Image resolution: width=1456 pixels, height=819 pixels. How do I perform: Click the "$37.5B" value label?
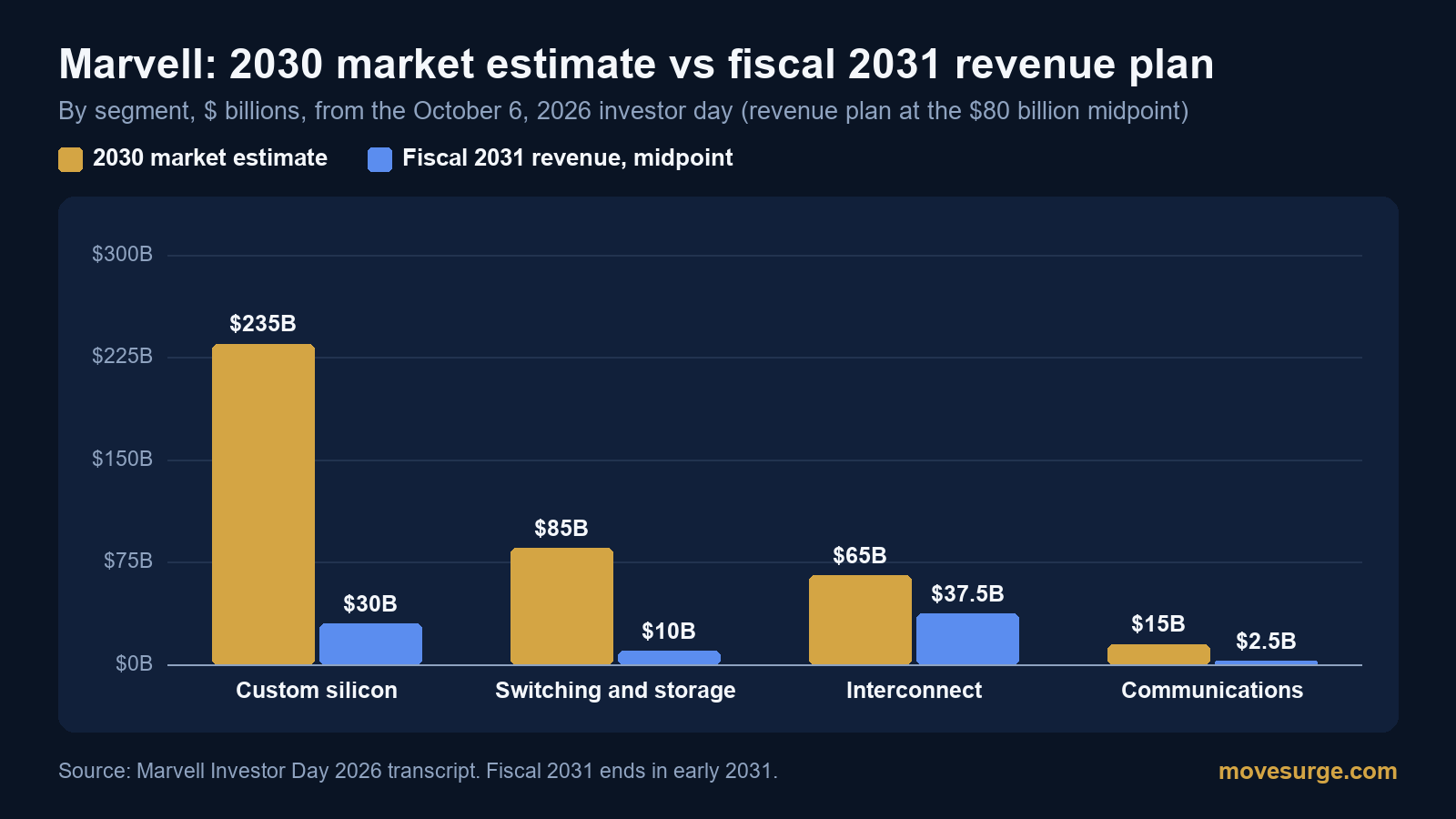967,594
